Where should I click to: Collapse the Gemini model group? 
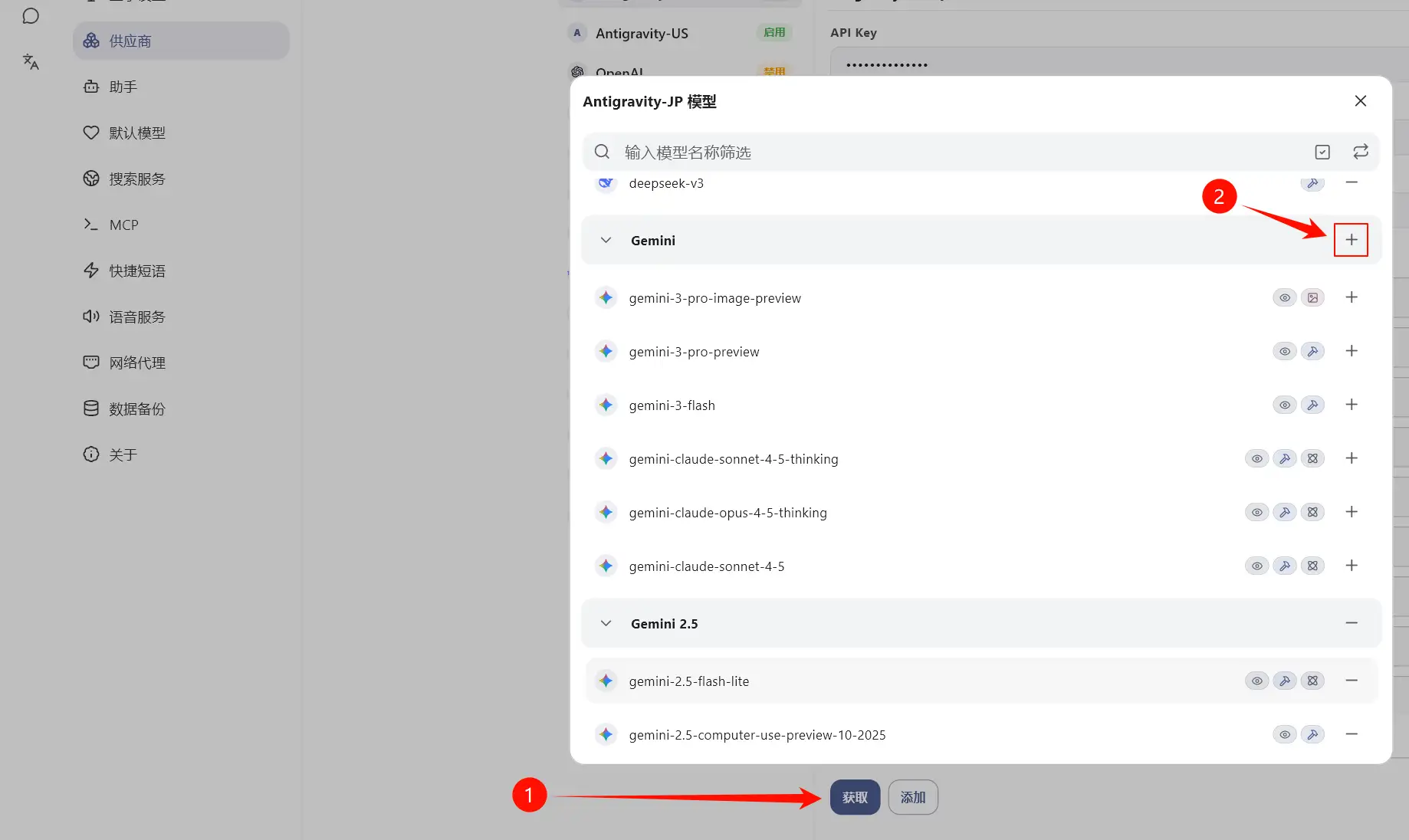click(606, 241)
